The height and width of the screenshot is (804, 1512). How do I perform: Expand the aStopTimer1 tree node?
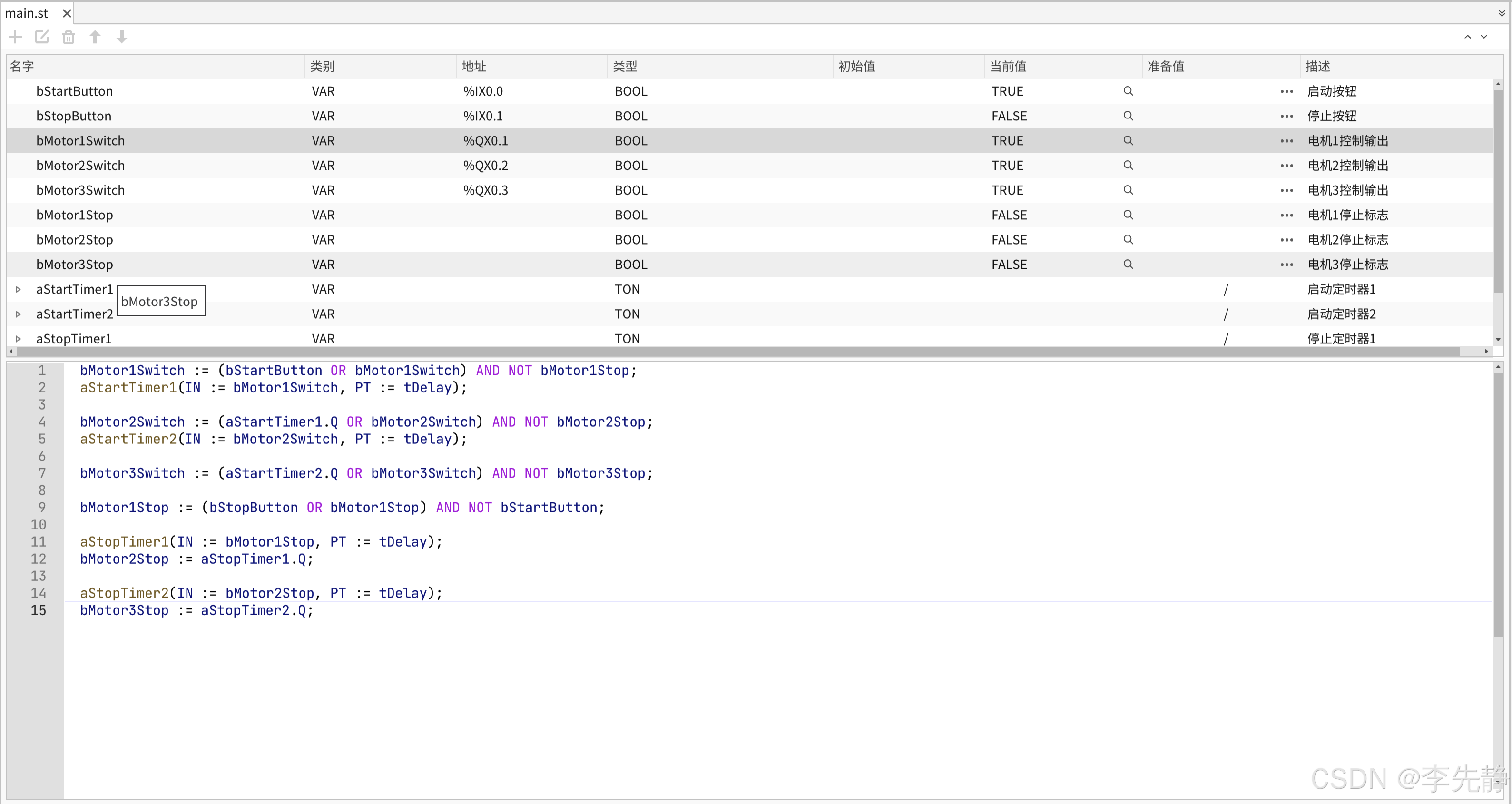(x=18, y=339)
